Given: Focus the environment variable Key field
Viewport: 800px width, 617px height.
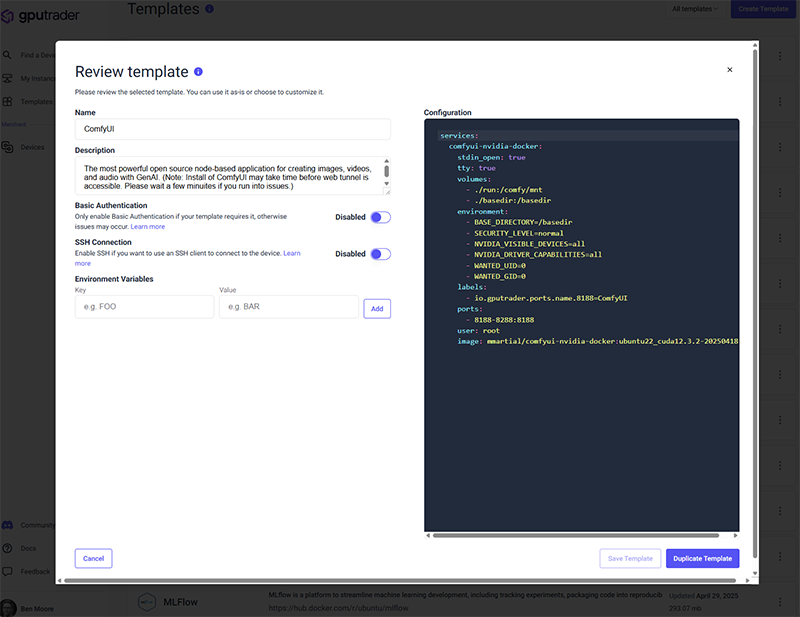Looking at the screenshot, I should pos(144,307).
